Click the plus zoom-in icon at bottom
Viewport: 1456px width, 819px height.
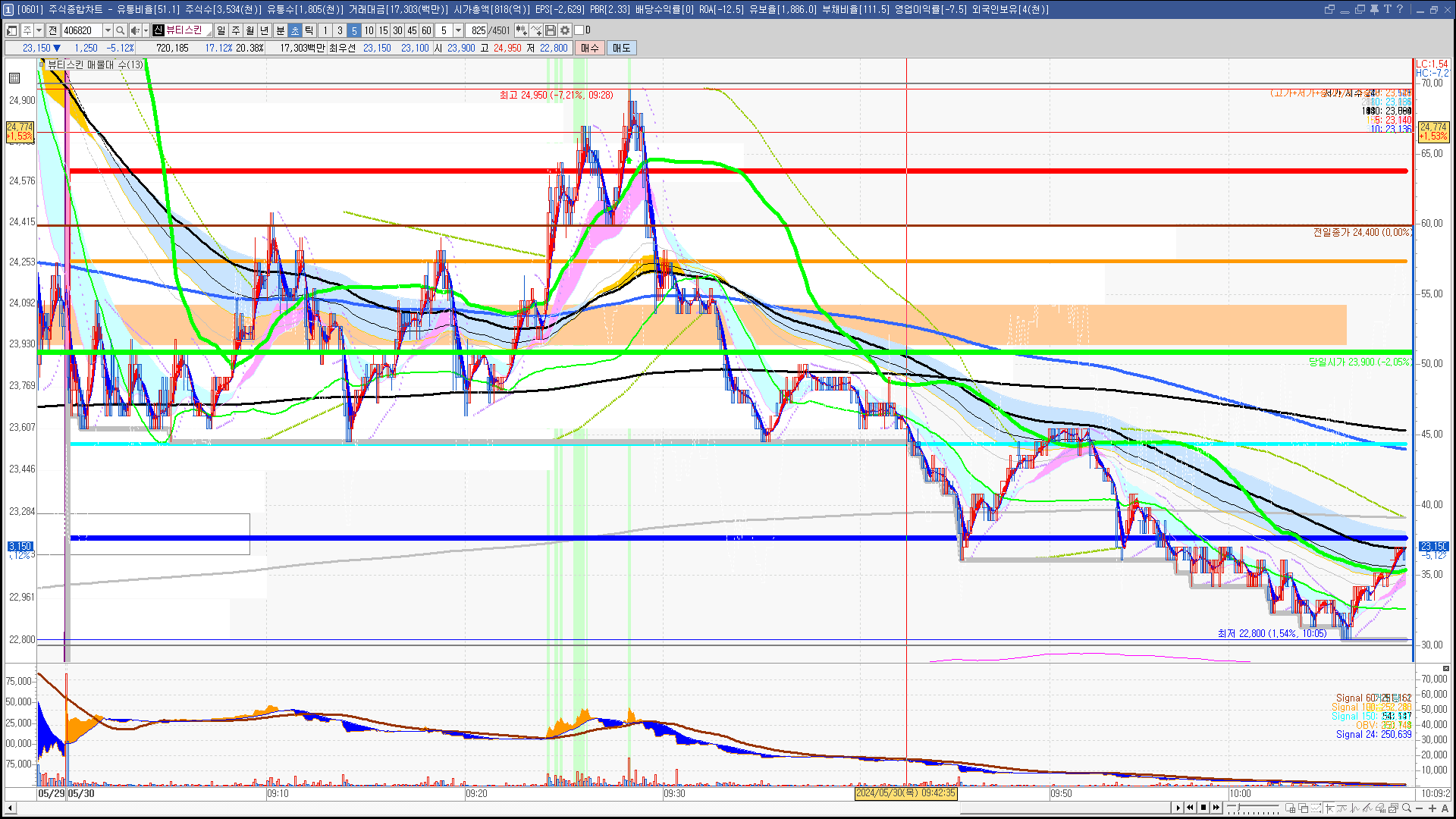coord(1432,808)
